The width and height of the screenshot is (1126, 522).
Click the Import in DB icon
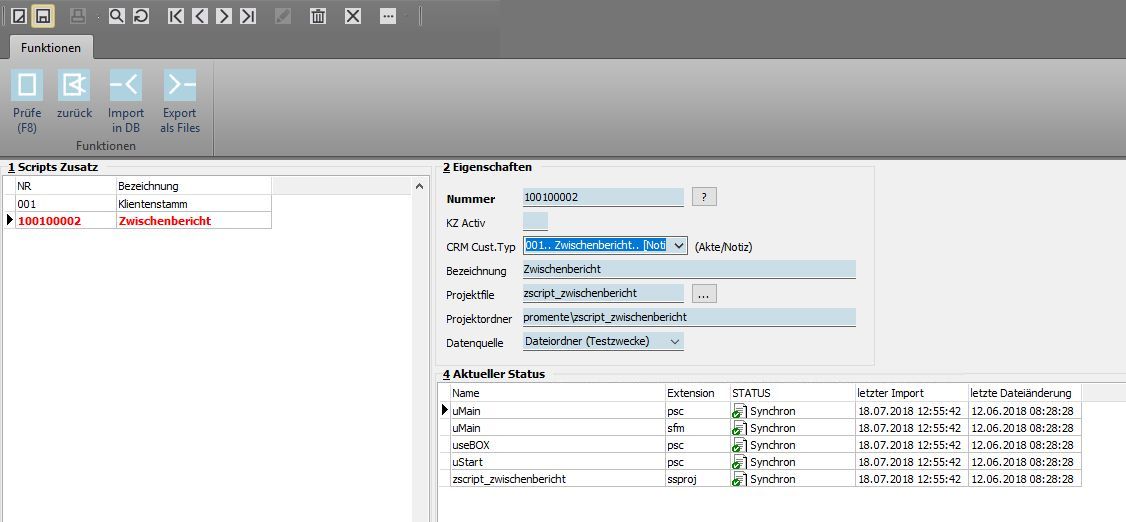coord(126,101)
